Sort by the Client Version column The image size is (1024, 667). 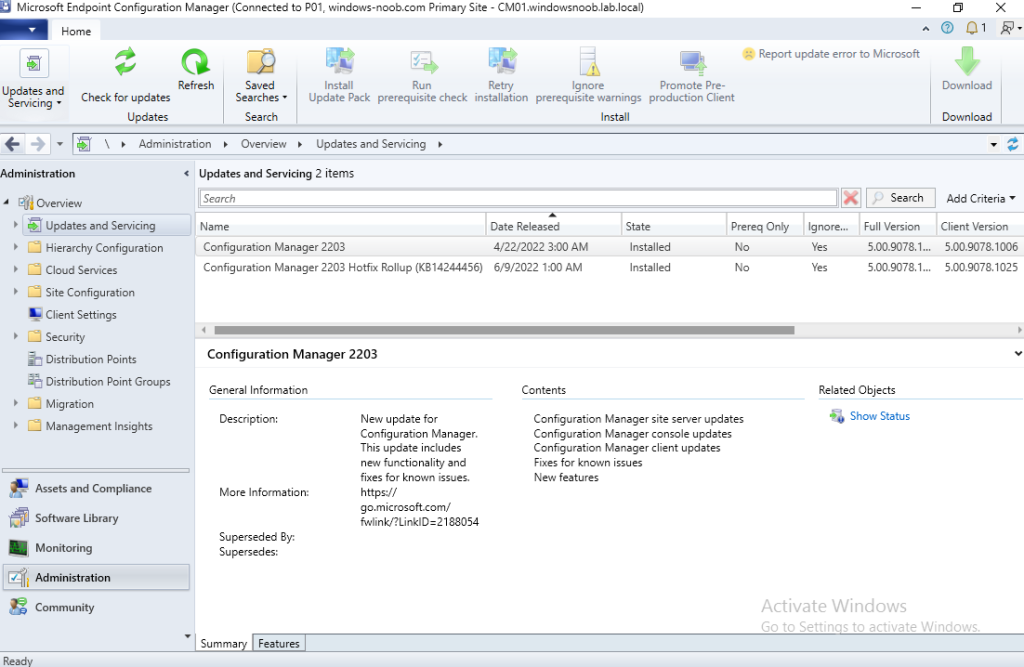pyautogui.click(x=980, y=226)
